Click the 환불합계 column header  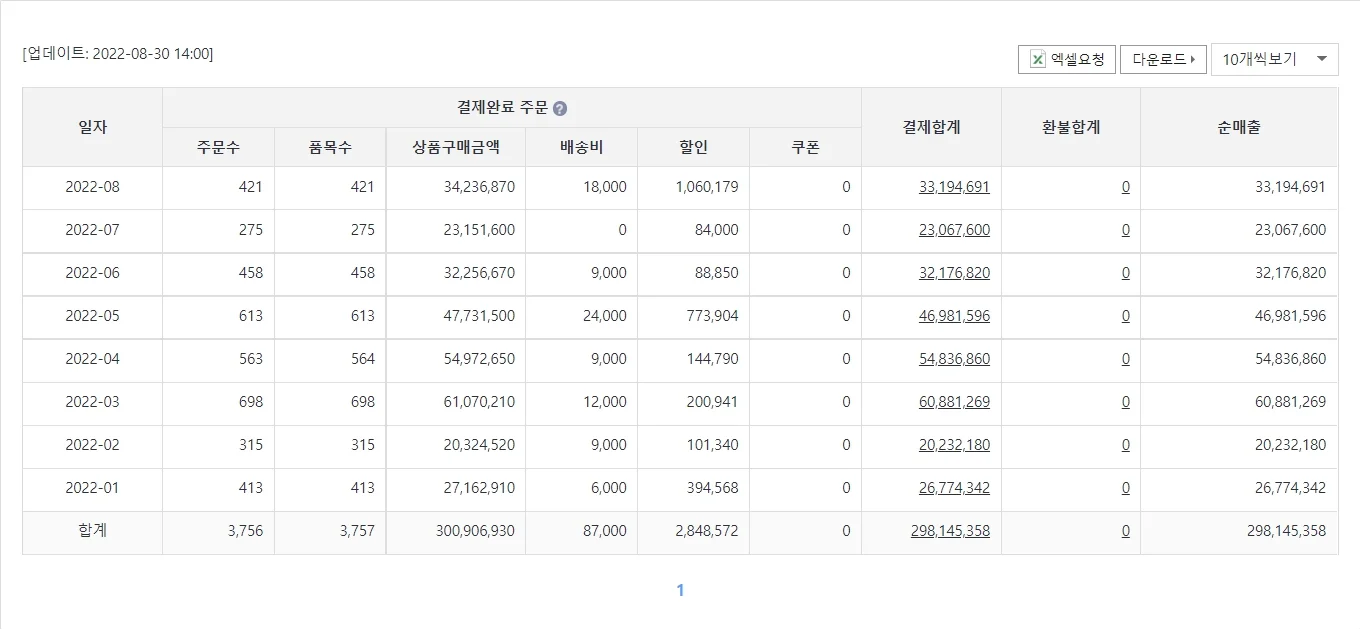tap(1070, 127)
